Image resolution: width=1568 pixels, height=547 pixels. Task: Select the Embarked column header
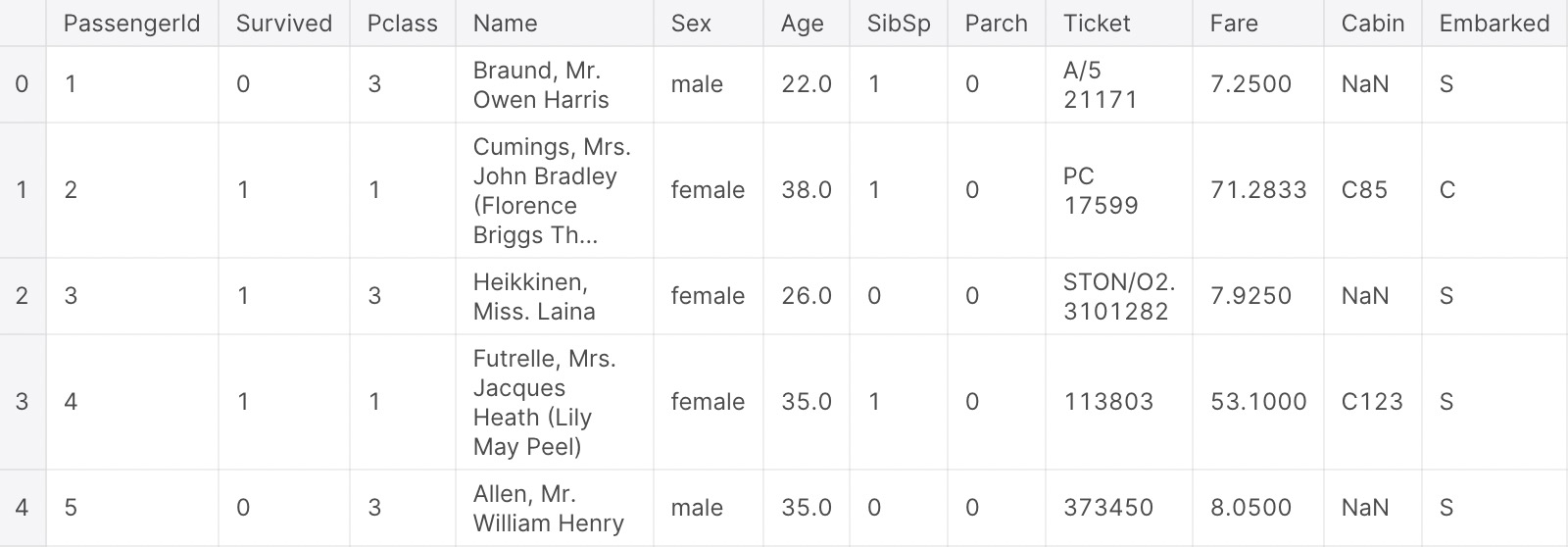1494,24
